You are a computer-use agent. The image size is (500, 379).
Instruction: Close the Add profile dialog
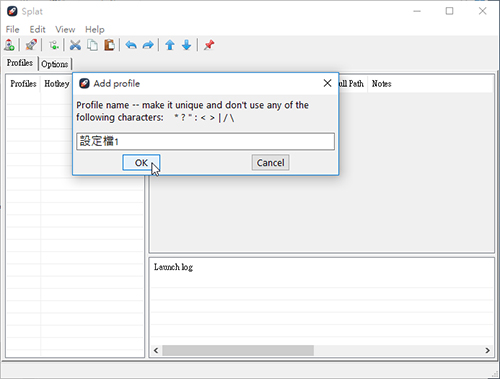[327, 83]
